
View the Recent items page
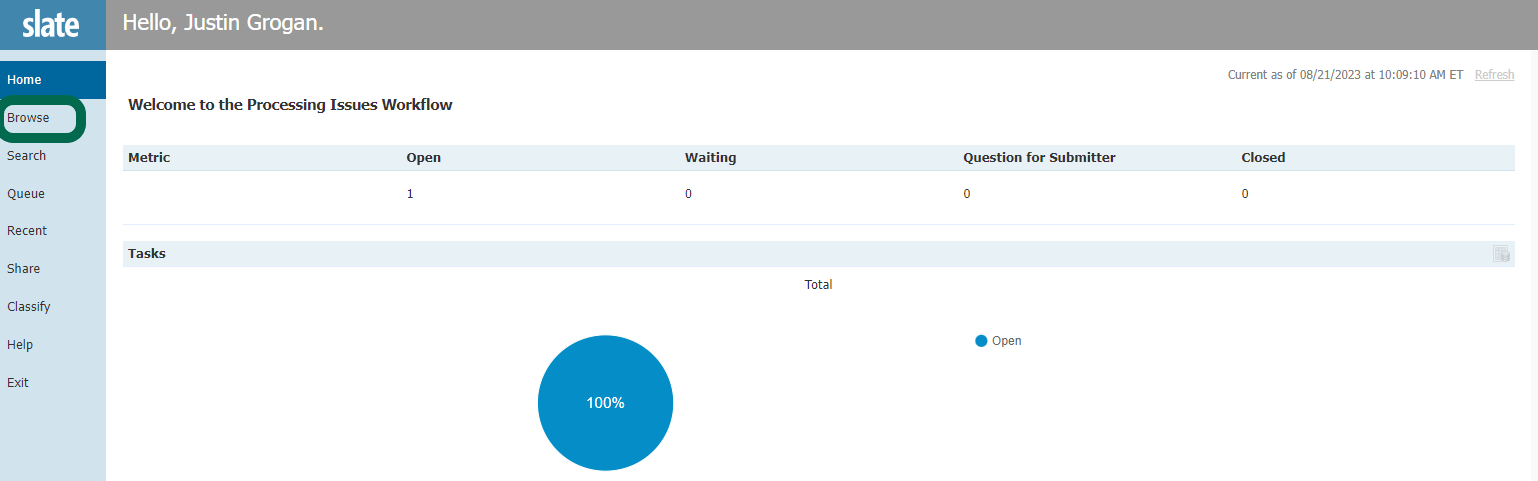point(27,231)
